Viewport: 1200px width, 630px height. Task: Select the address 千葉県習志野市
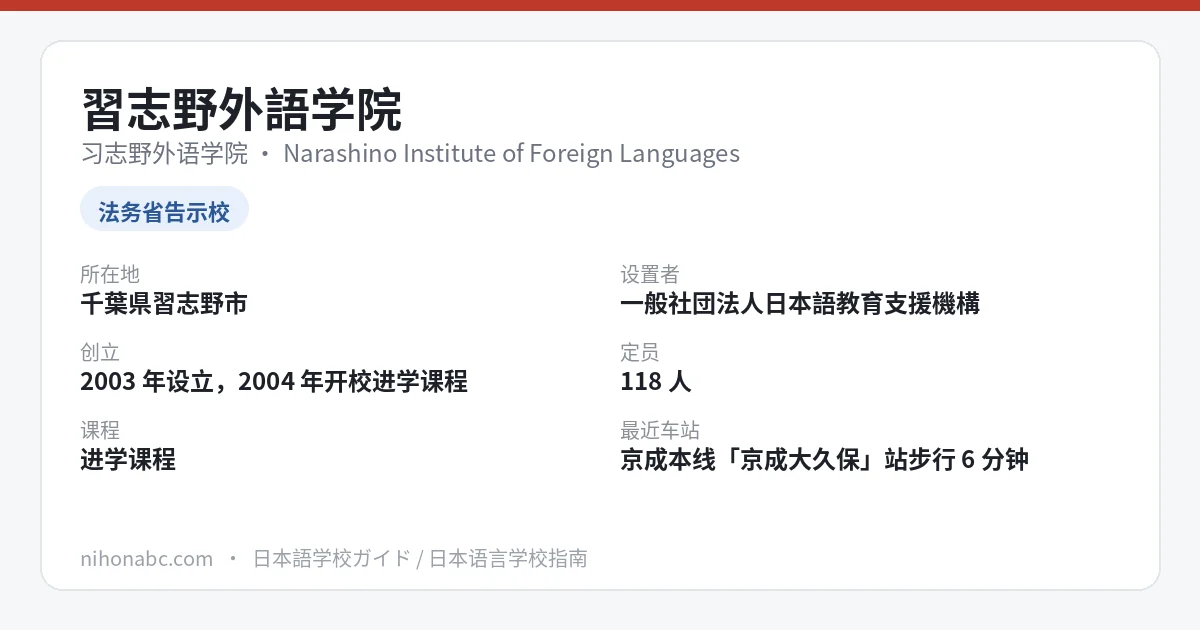click(164, 303)
